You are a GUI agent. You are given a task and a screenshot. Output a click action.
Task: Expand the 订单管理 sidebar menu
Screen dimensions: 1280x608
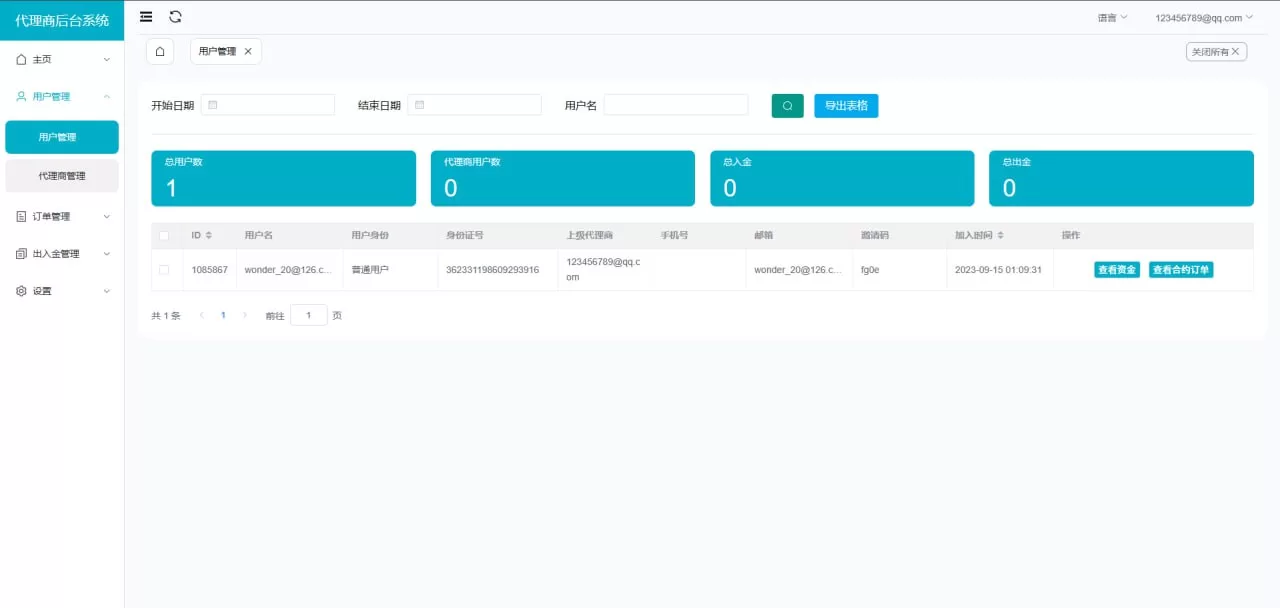[62, 216]
